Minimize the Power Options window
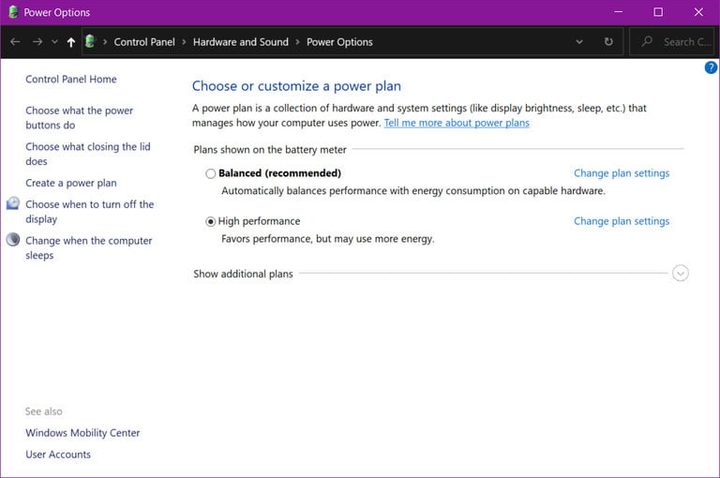Image resolution: width=720 pixels, height=478 pixels. (x=619, y=12)
